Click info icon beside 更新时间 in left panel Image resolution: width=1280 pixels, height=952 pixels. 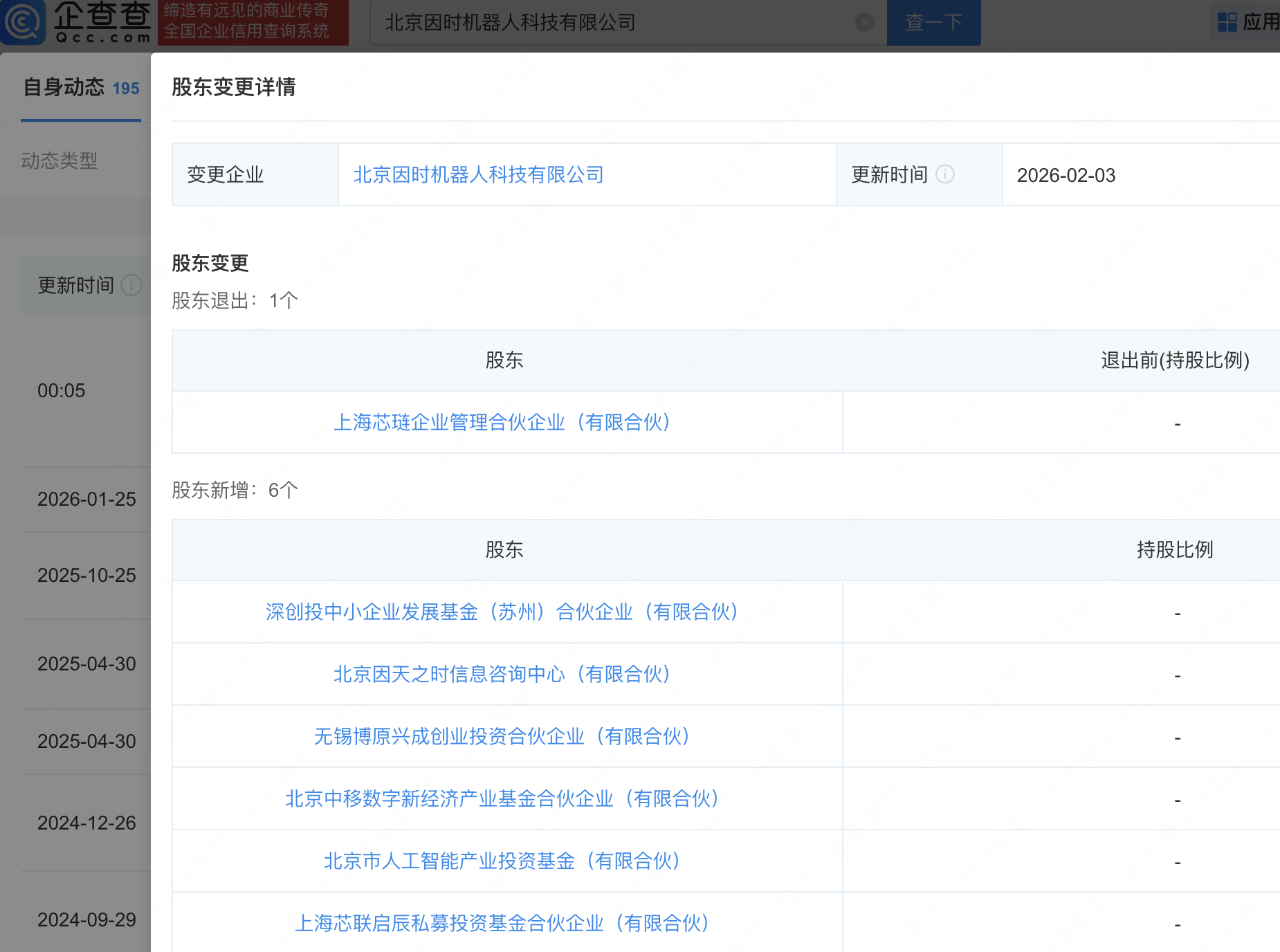pos(131,285)
